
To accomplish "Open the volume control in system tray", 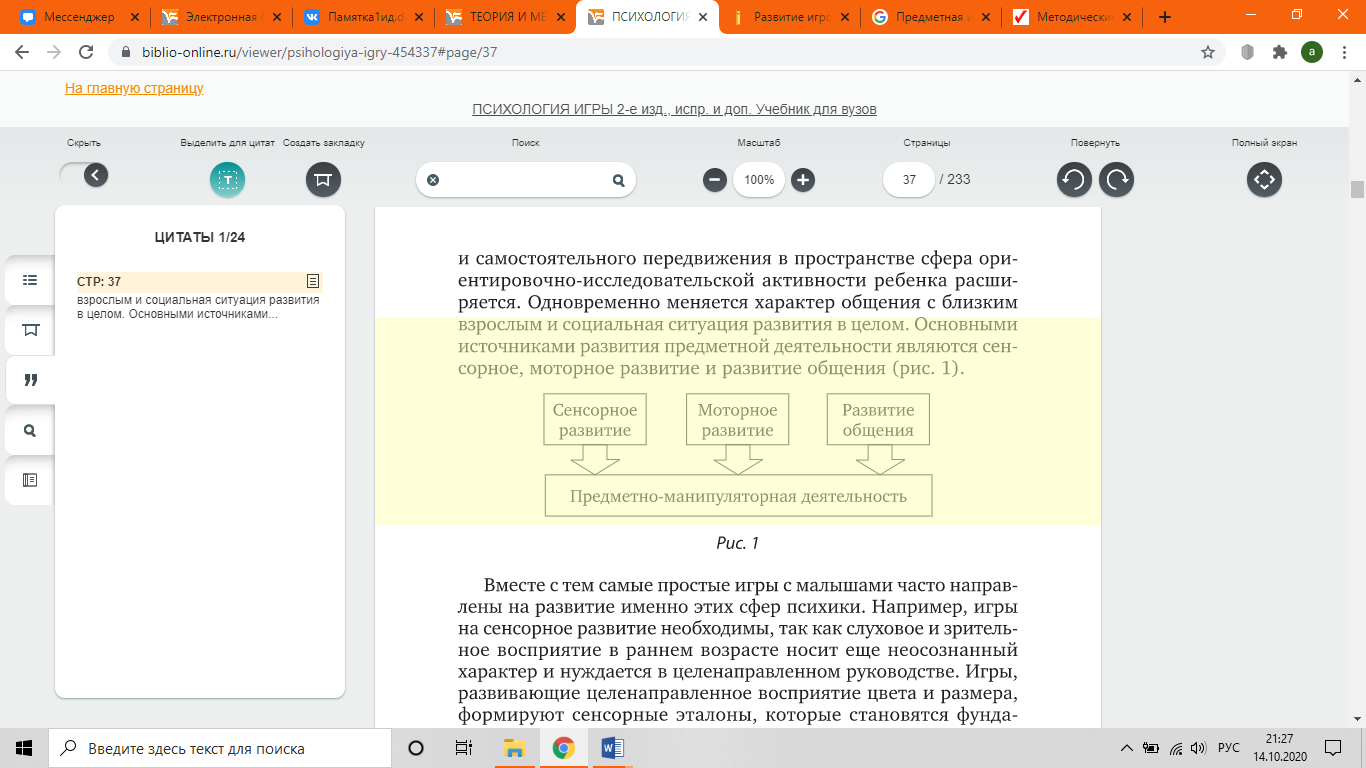I will [1199, 748].
